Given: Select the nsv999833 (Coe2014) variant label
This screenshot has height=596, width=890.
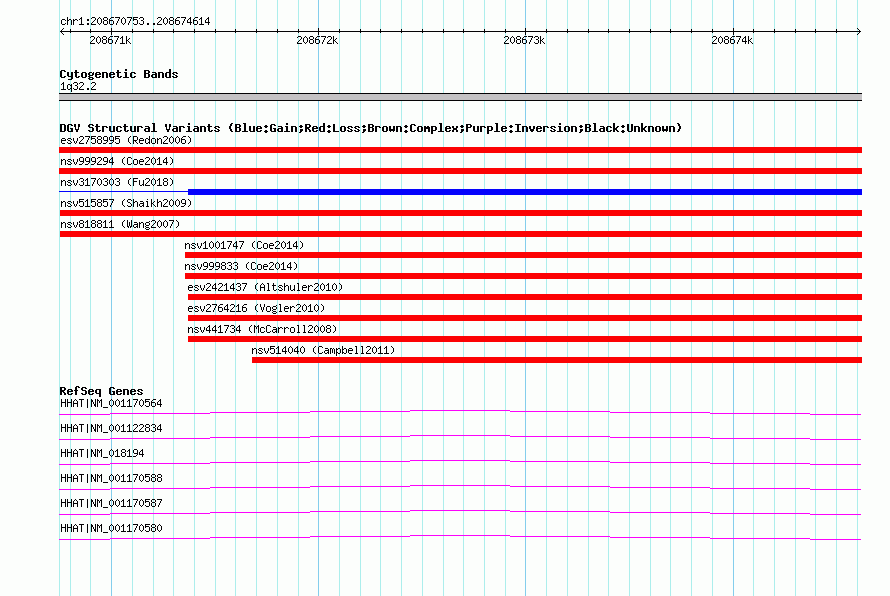Looking at the screenshot, I should [x=241, y=266].
